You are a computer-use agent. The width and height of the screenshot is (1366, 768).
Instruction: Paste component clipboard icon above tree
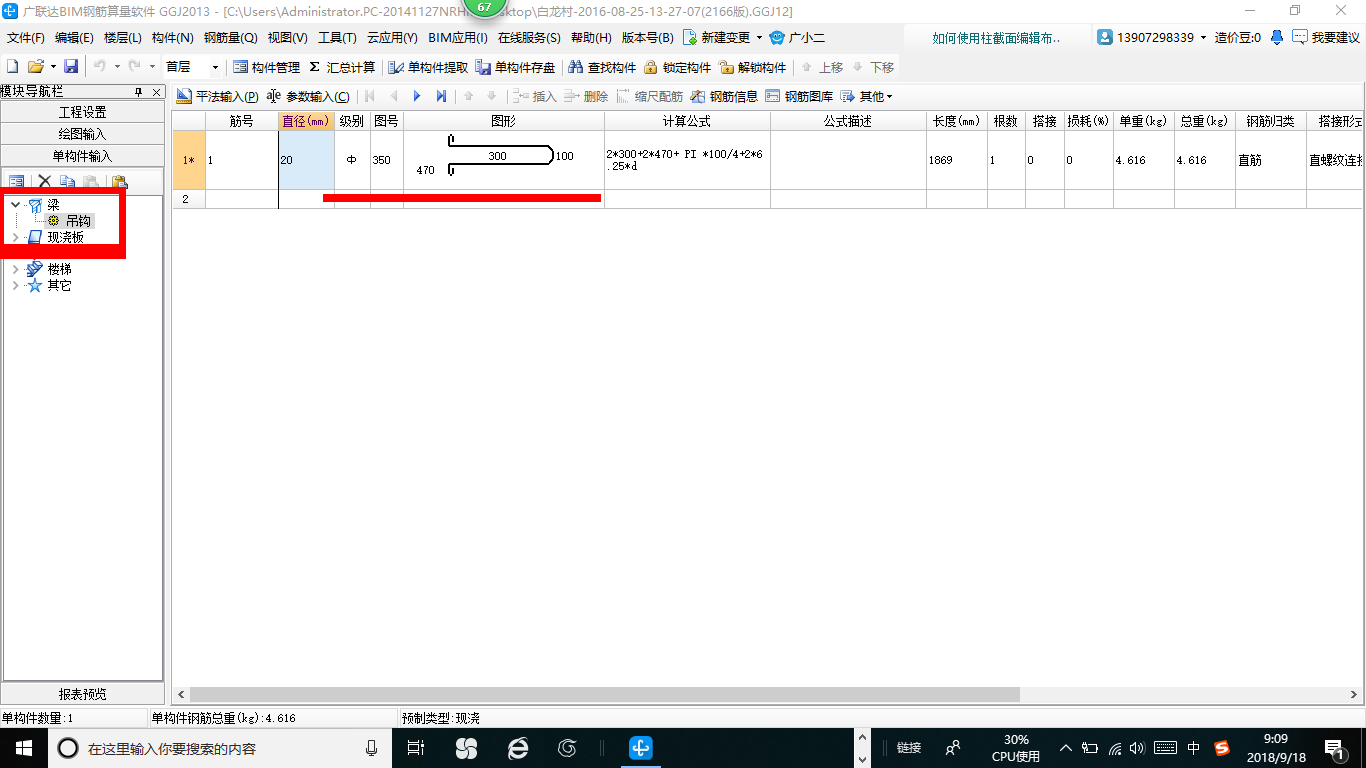click(119, 181)
